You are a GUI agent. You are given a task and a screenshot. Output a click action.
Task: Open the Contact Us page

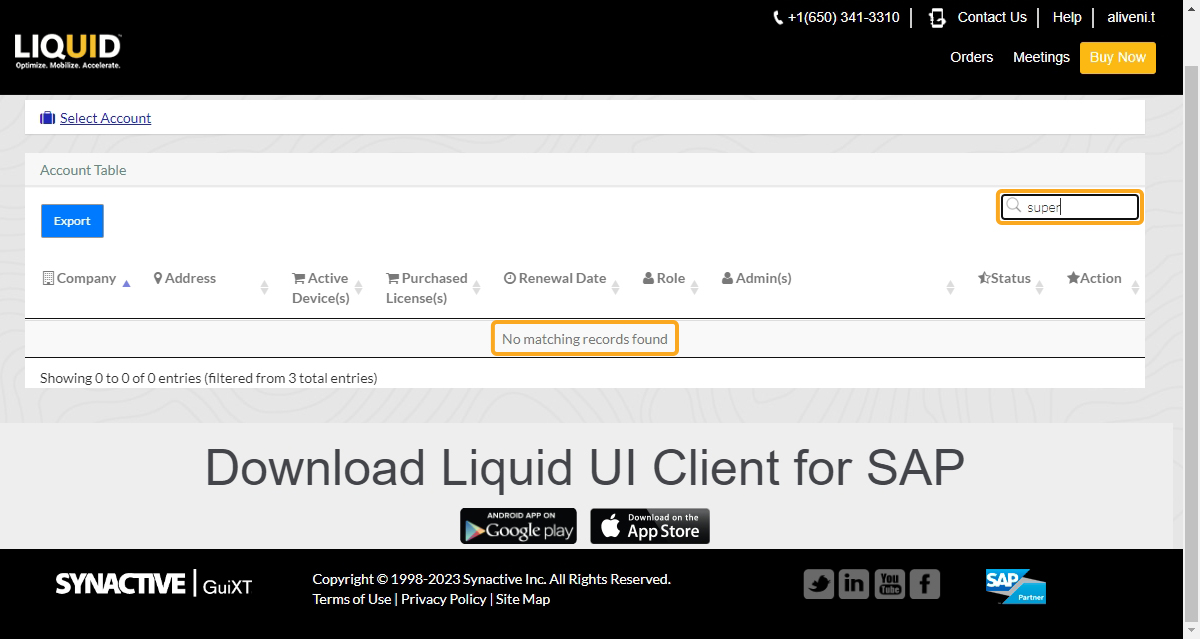[x=992, y=17]
